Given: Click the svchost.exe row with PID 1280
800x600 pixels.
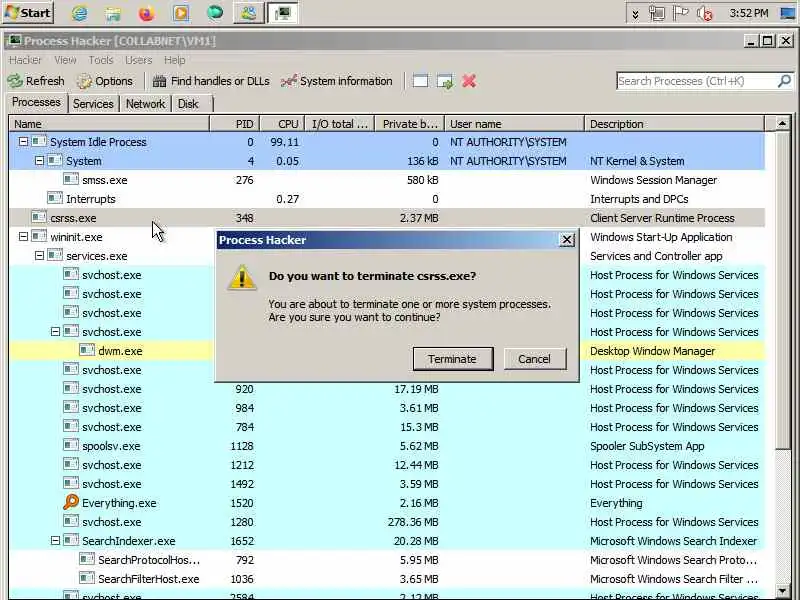Looking at the screenshot, I should pos(387,522).
